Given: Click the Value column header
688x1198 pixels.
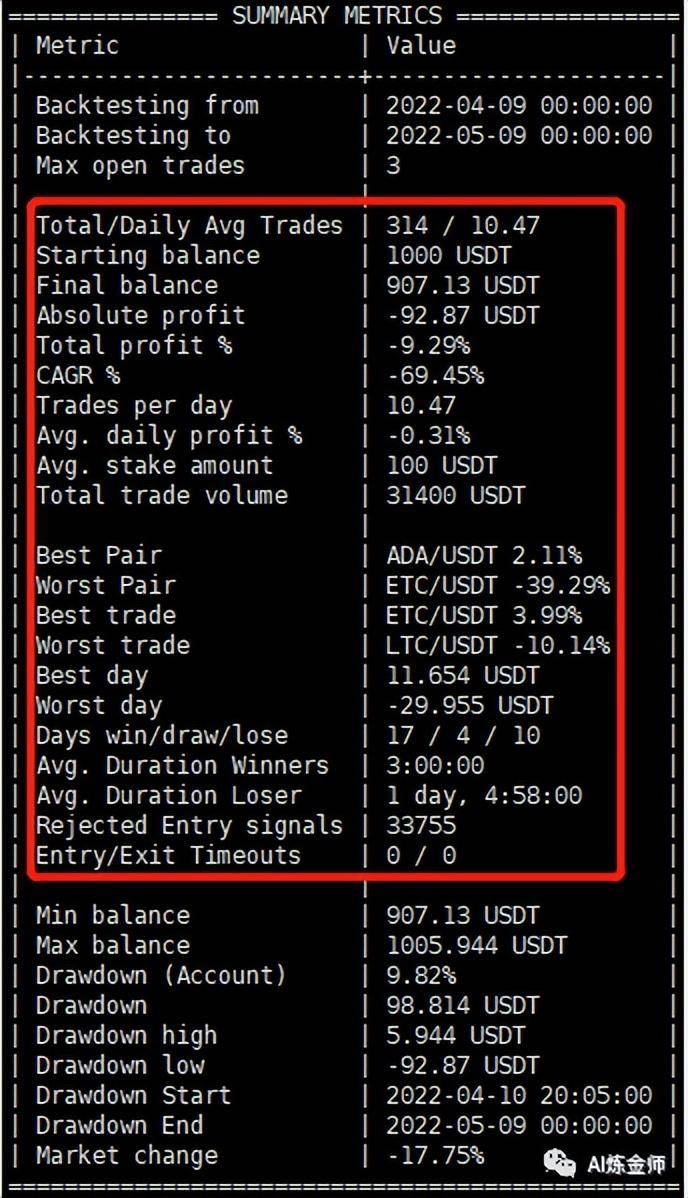Looking at the screenshot, I should (x=421, y=45).
